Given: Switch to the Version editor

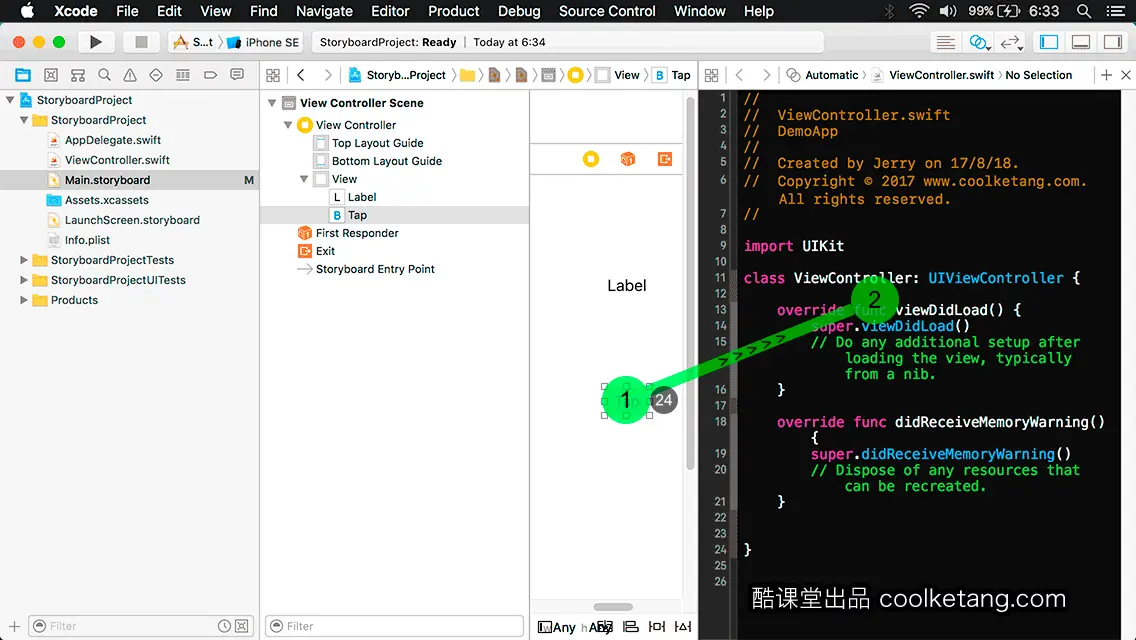Looking at the screenshot, I should (x=1011, y=42).
